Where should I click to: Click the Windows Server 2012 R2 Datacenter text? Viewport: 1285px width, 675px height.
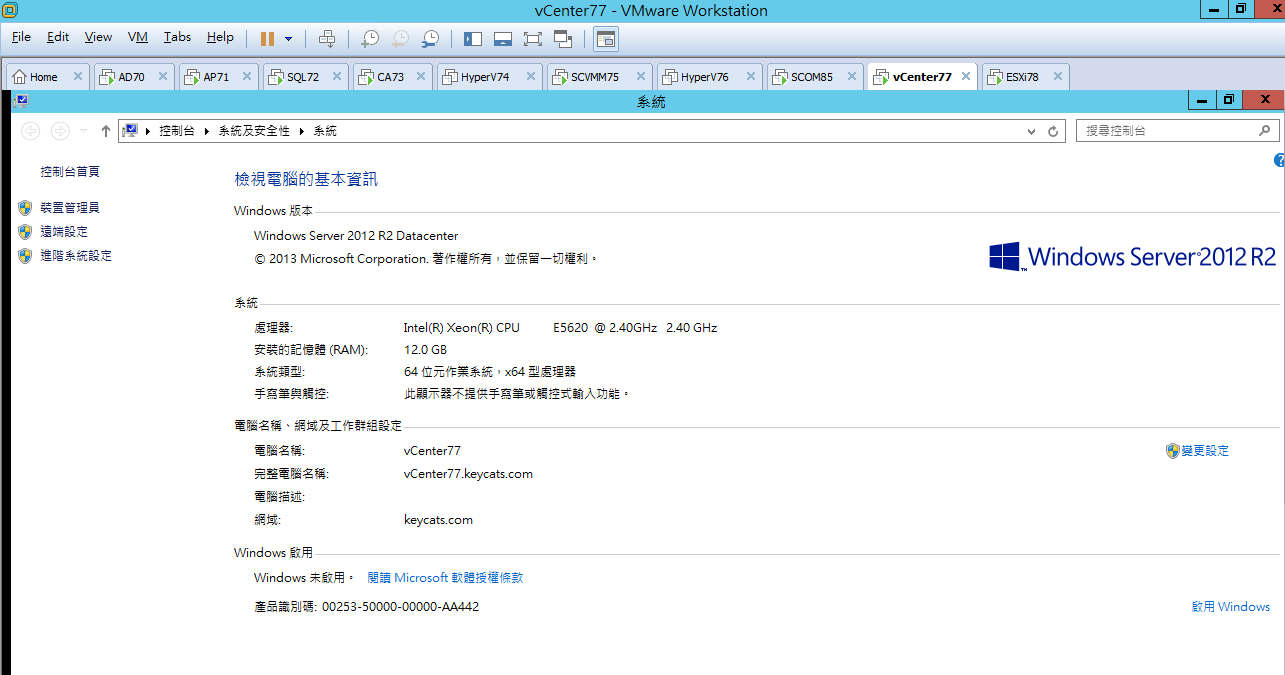click(356, 236)
